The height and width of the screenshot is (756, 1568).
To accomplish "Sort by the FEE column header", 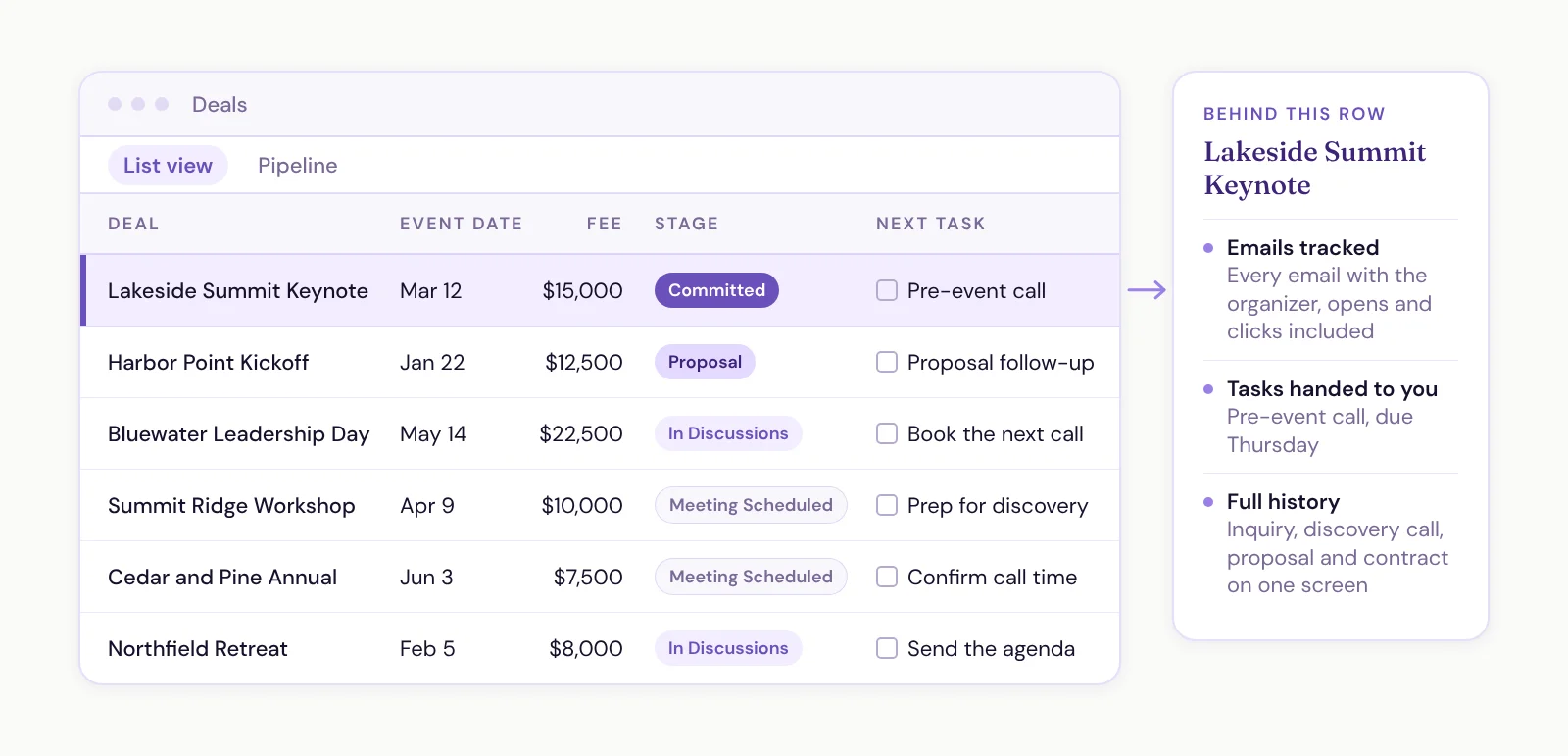I will pyautogui.click(x=605, y=224).
